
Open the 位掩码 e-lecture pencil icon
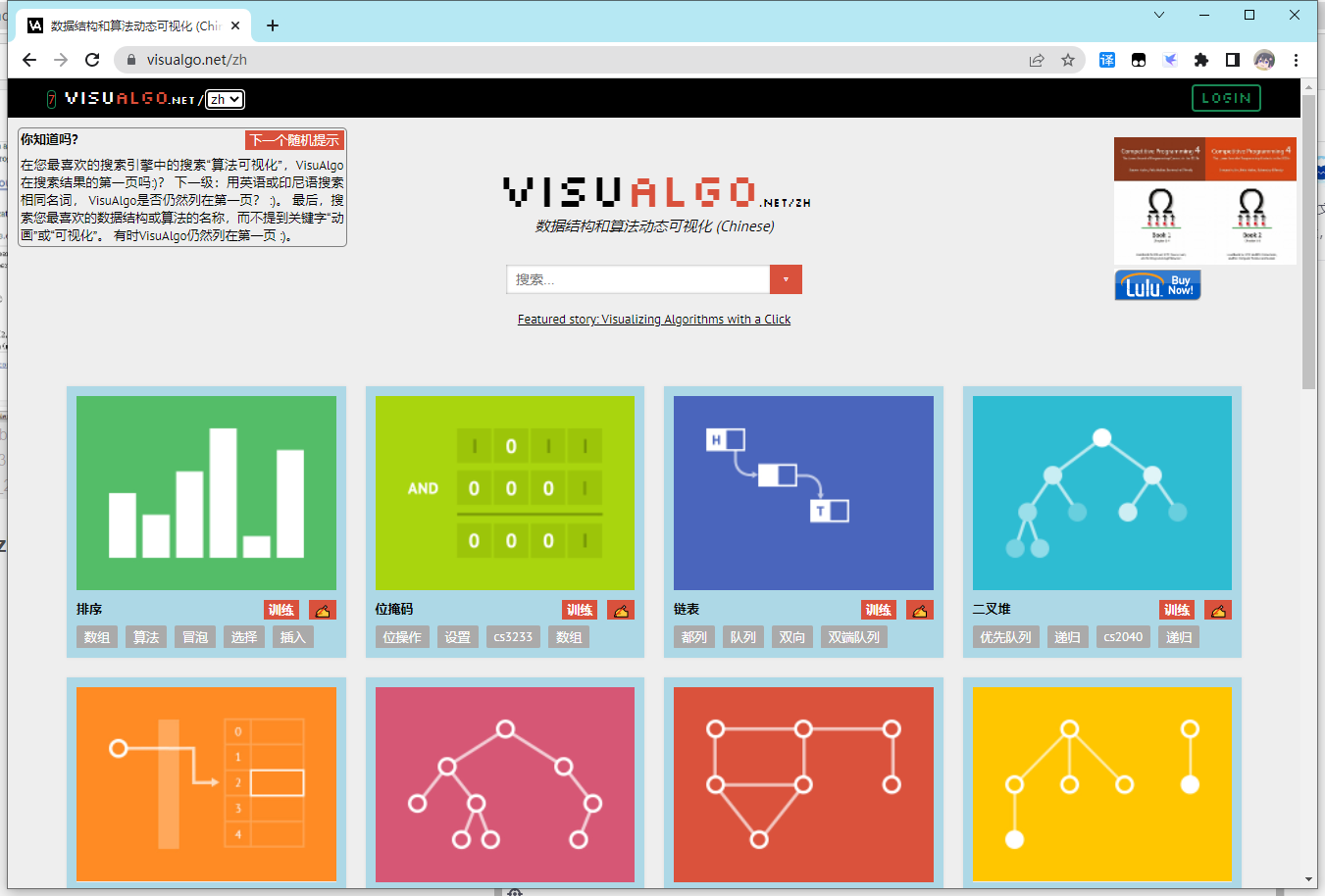pyautogui.click(x=621, y=610)
